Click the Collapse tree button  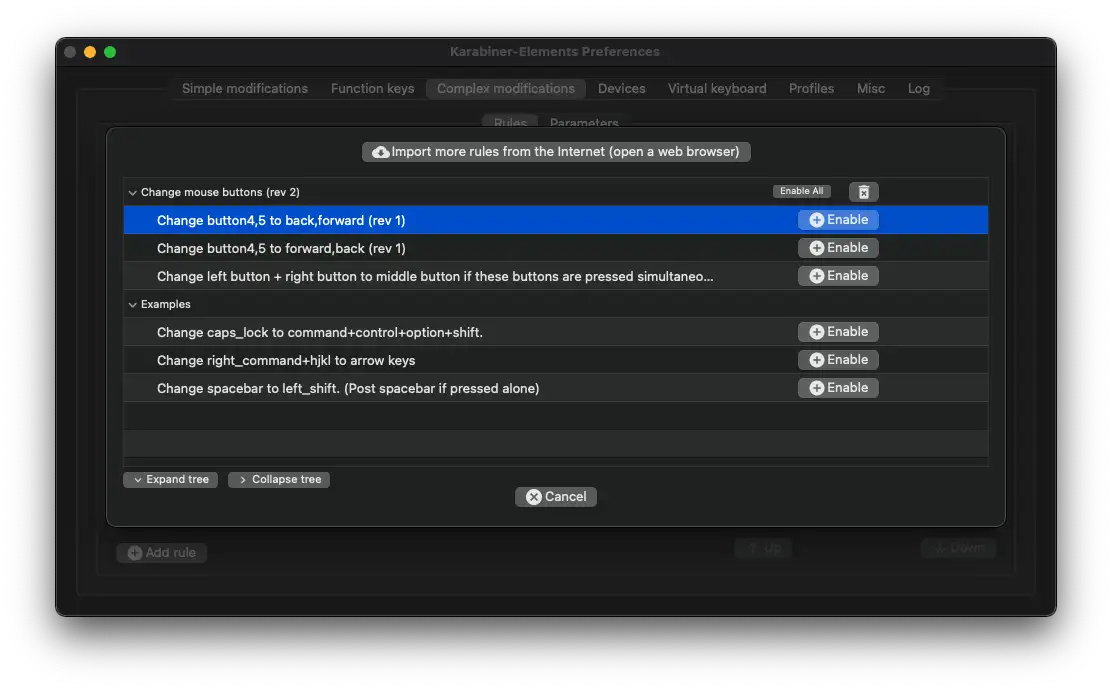[279, 480]
